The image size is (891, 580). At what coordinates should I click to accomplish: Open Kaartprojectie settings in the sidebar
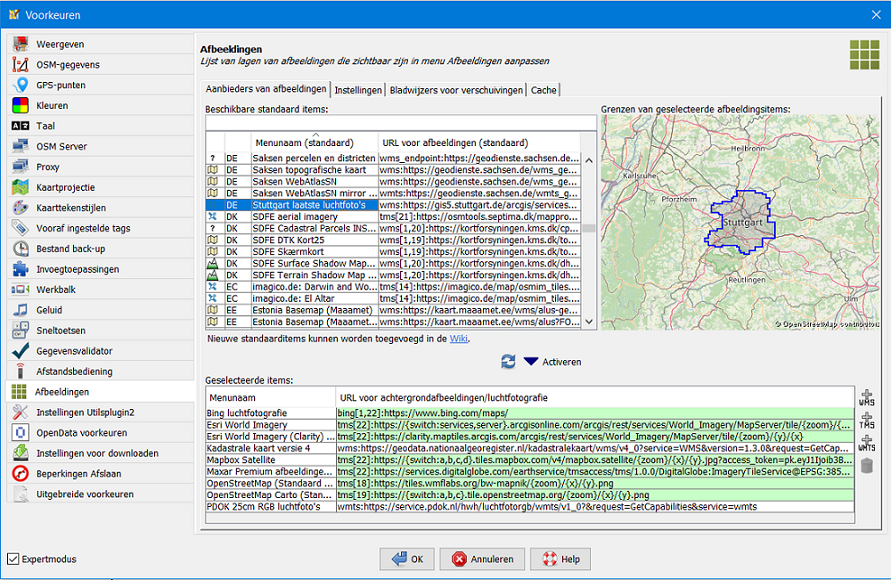(65, 187)
